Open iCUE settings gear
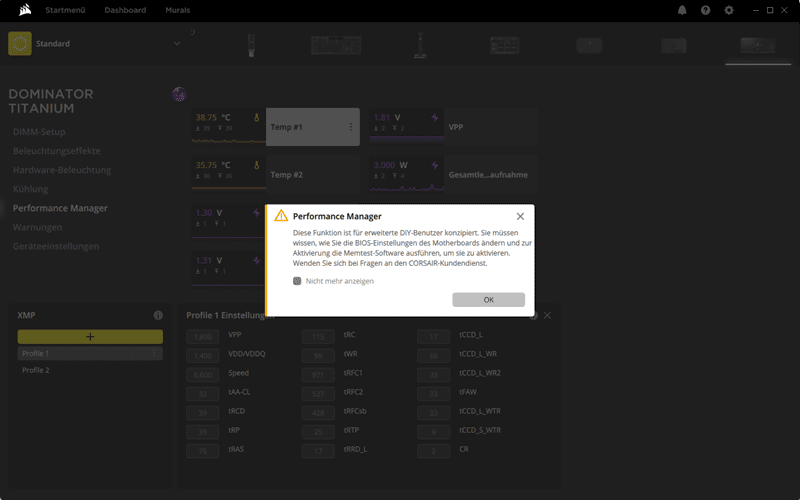The height and width of the screenshot is (500, 800). coord(729,10)
